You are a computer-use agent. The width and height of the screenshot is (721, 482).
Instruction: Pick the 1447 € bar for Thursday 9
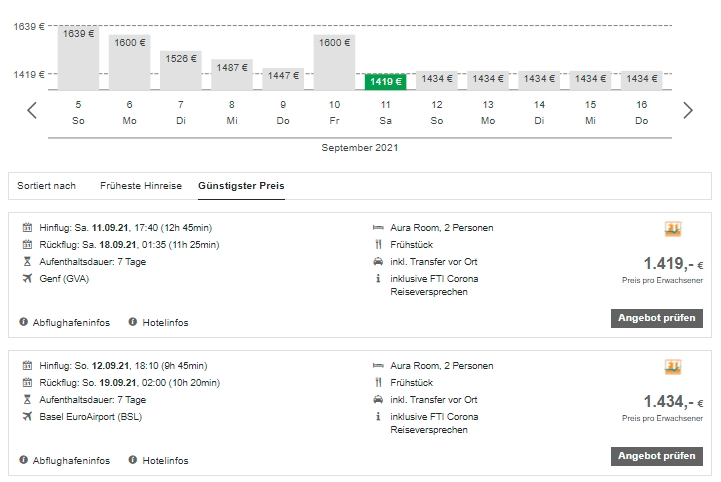click(x=283, y=78)
